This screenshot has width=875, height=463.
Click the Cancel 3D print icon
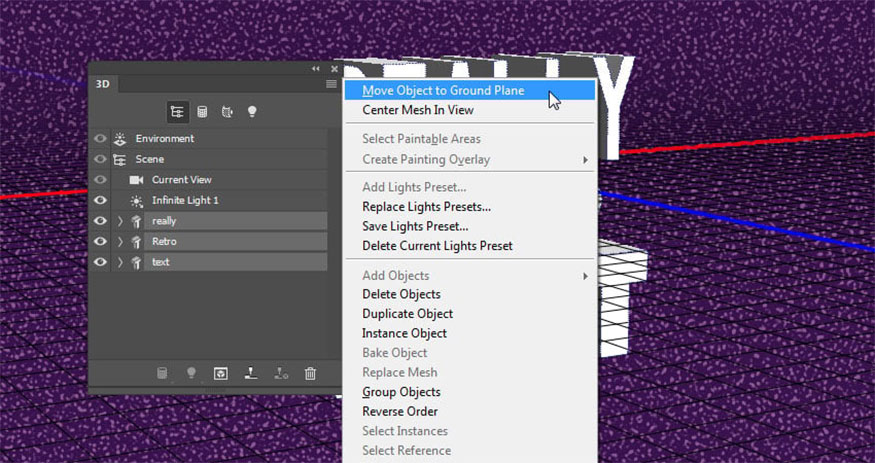281,373
